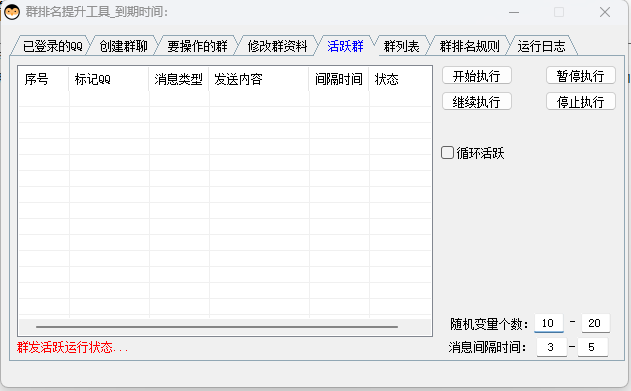Image resolution: width=631 pixels, height=391 pixels.
Task: Click the penguin app icon in title bar
Action: pos(12,12)
